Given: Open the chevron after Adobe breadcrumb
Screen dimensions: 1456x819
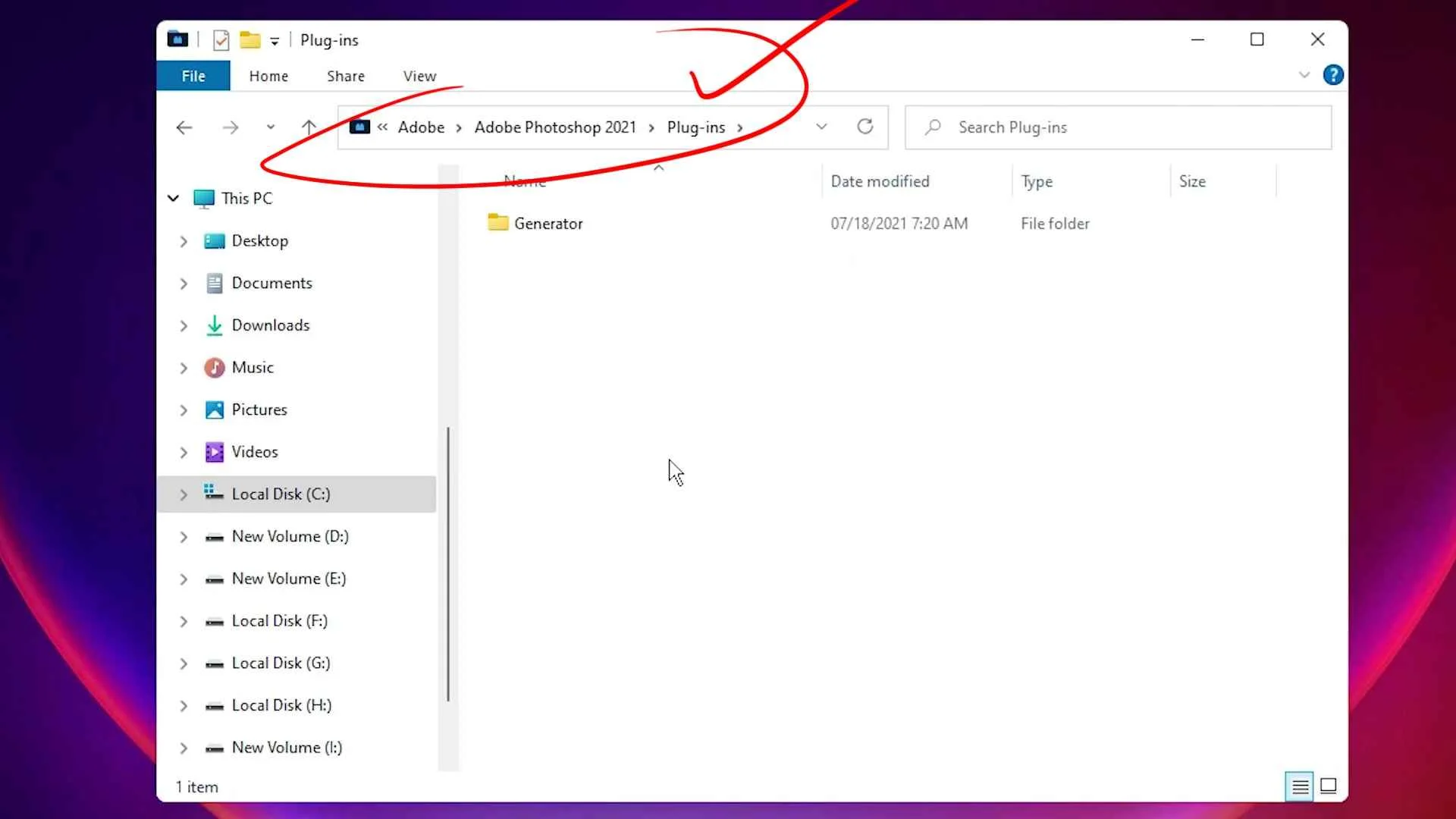Looking at the screenshot, I should point(459,127).
